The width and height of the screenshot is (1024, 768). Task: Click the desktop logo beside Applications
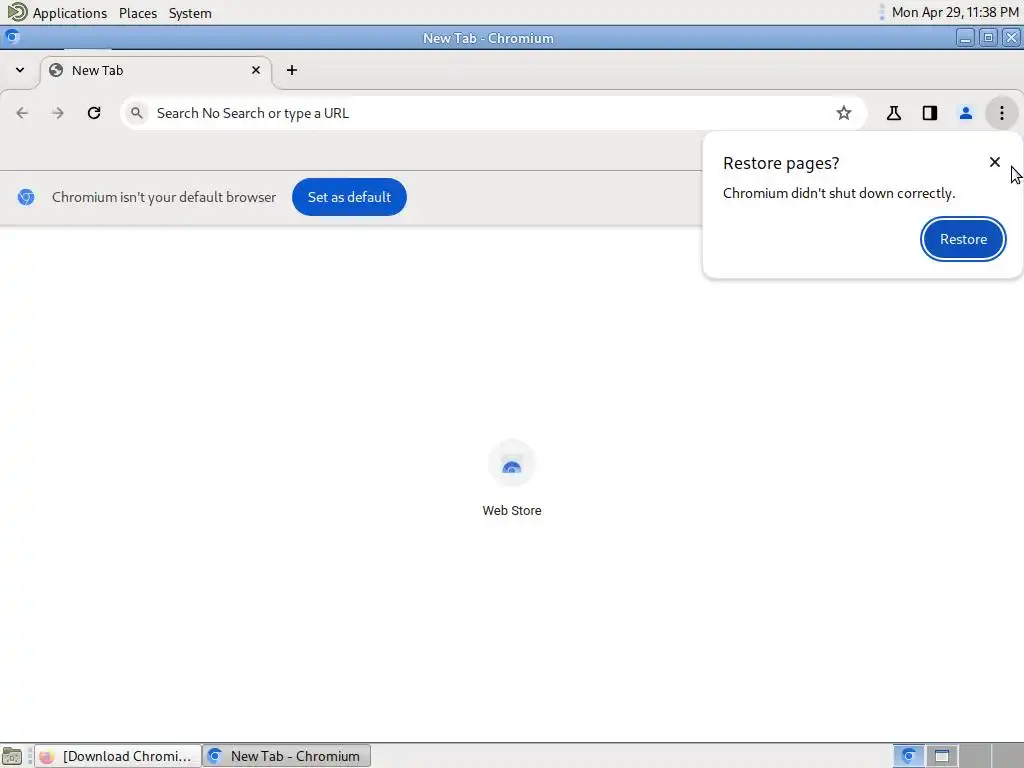click(x=16, y=12)
